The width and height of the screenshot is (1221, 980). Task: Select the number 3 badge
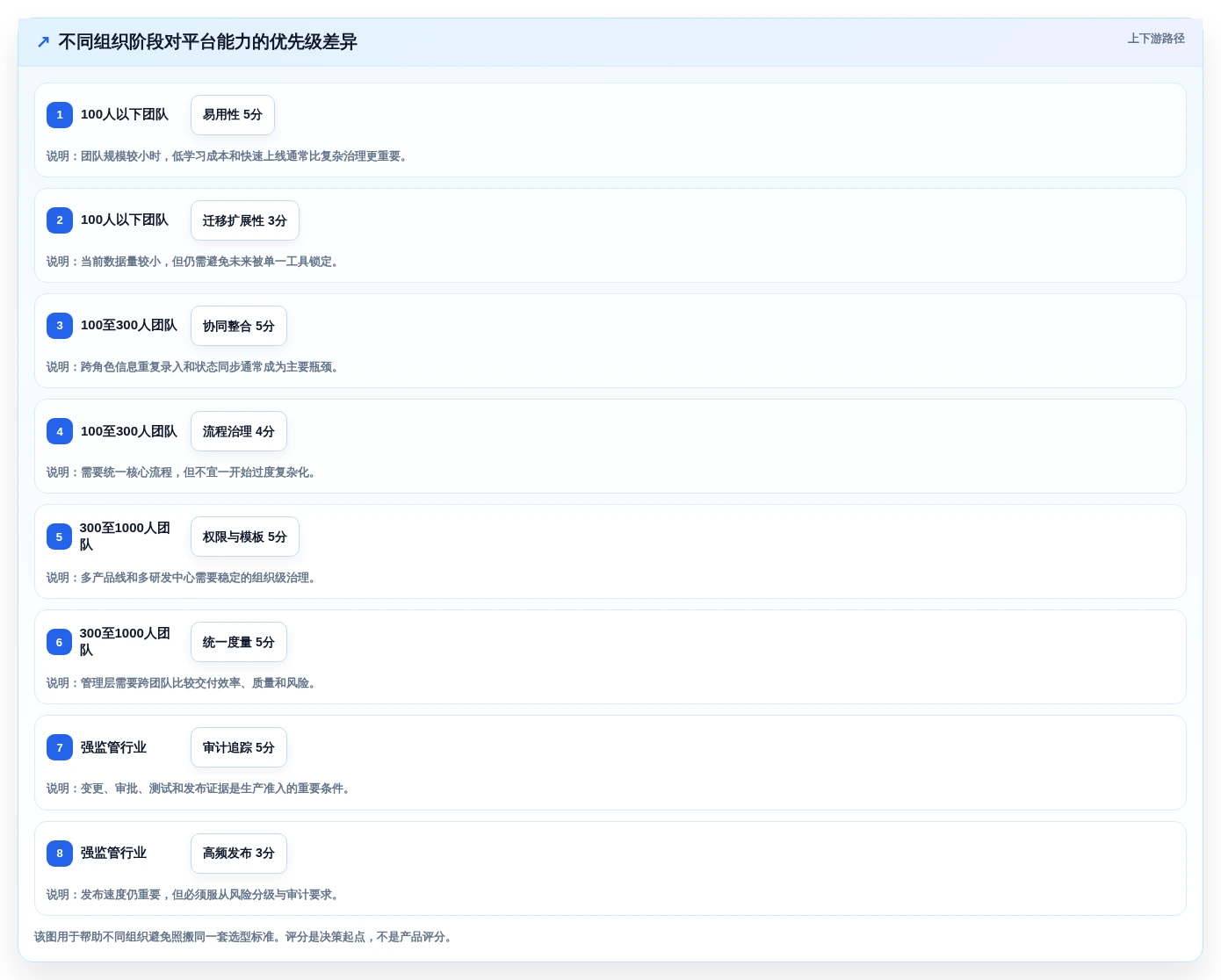point(60,326)
